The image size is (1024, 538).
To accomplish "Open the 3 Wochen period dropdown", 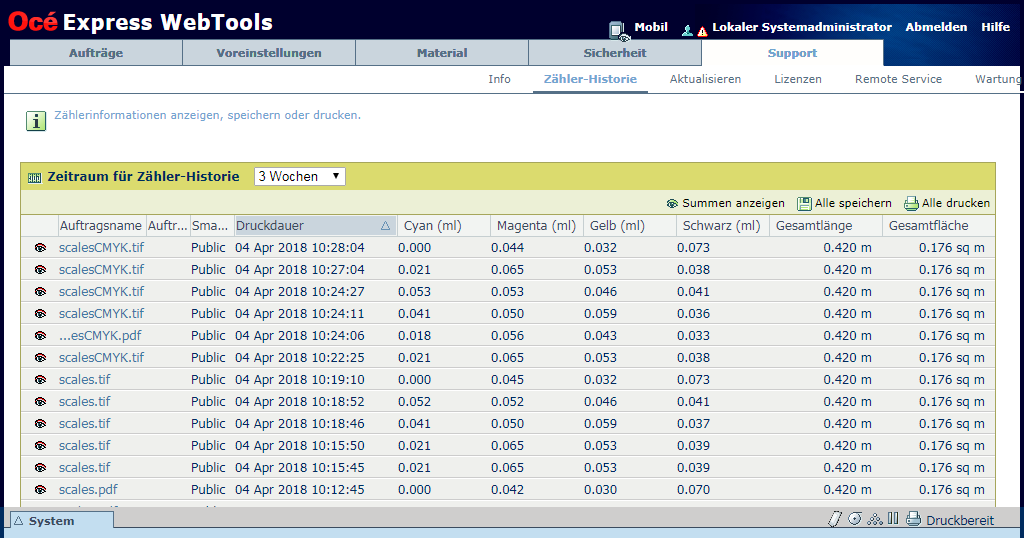I will click(300, 176).
